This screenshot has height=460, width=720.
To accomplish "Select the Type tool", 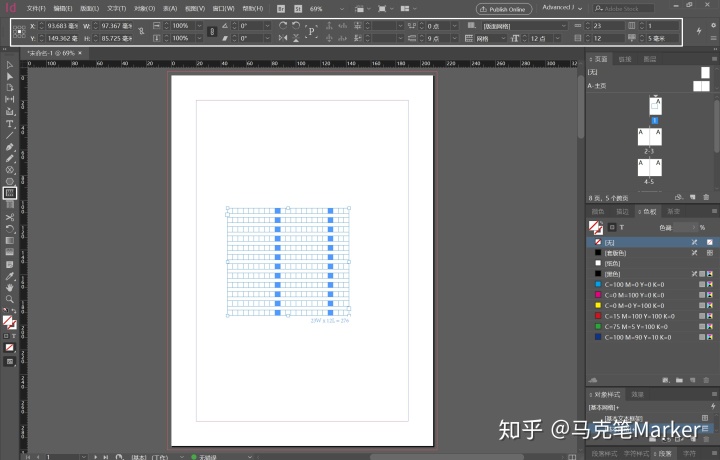I will [10, 123].
